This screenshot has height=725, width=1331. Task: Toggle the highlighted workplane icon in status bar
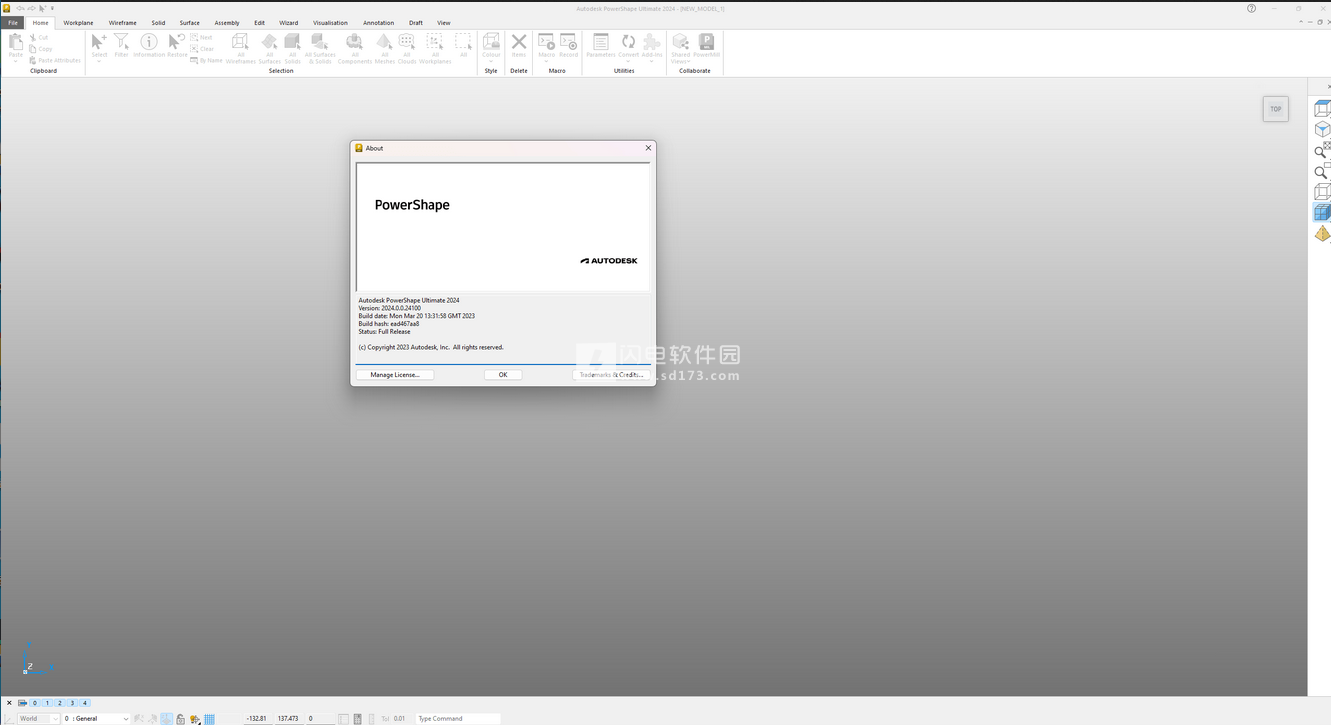point(166,719)
